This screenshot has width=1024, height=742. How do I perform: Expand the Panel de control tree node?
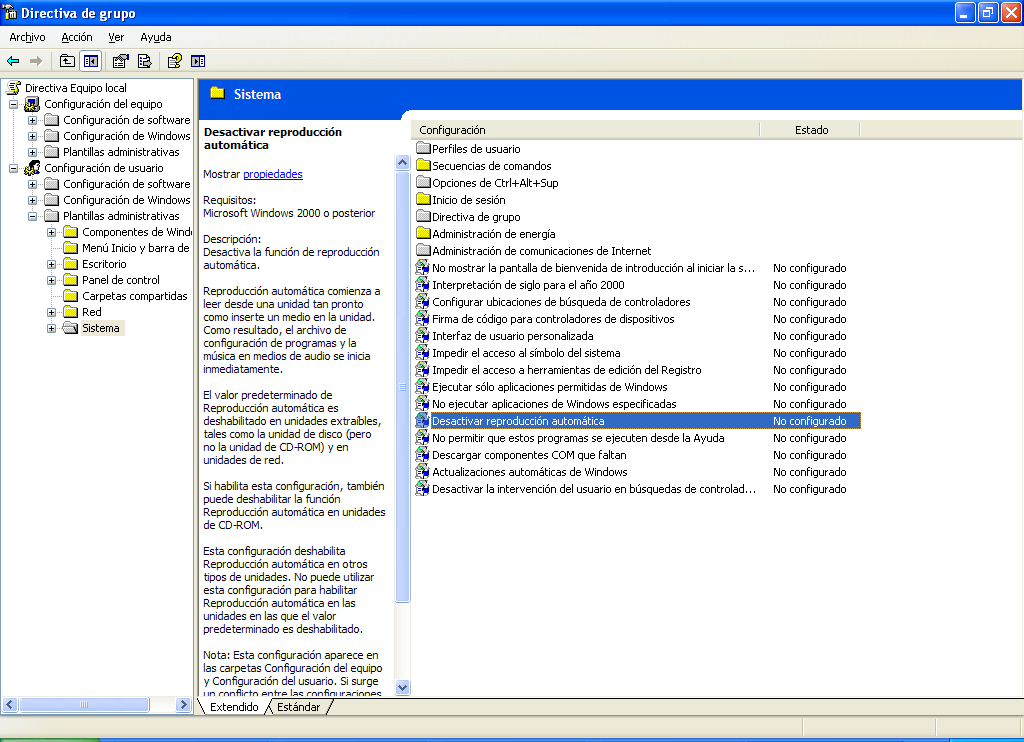(x=51, y=280)
